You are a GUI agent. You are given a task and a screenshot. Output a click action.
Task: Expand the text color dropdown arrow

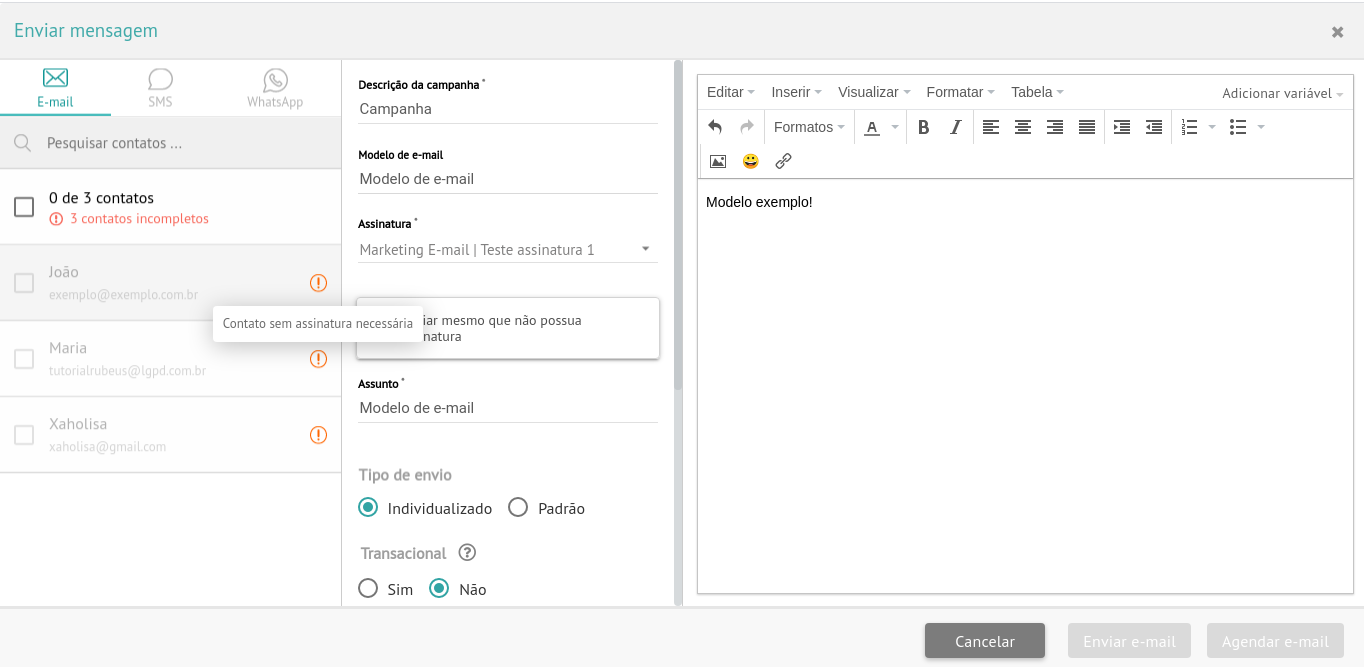click(895, 127)
